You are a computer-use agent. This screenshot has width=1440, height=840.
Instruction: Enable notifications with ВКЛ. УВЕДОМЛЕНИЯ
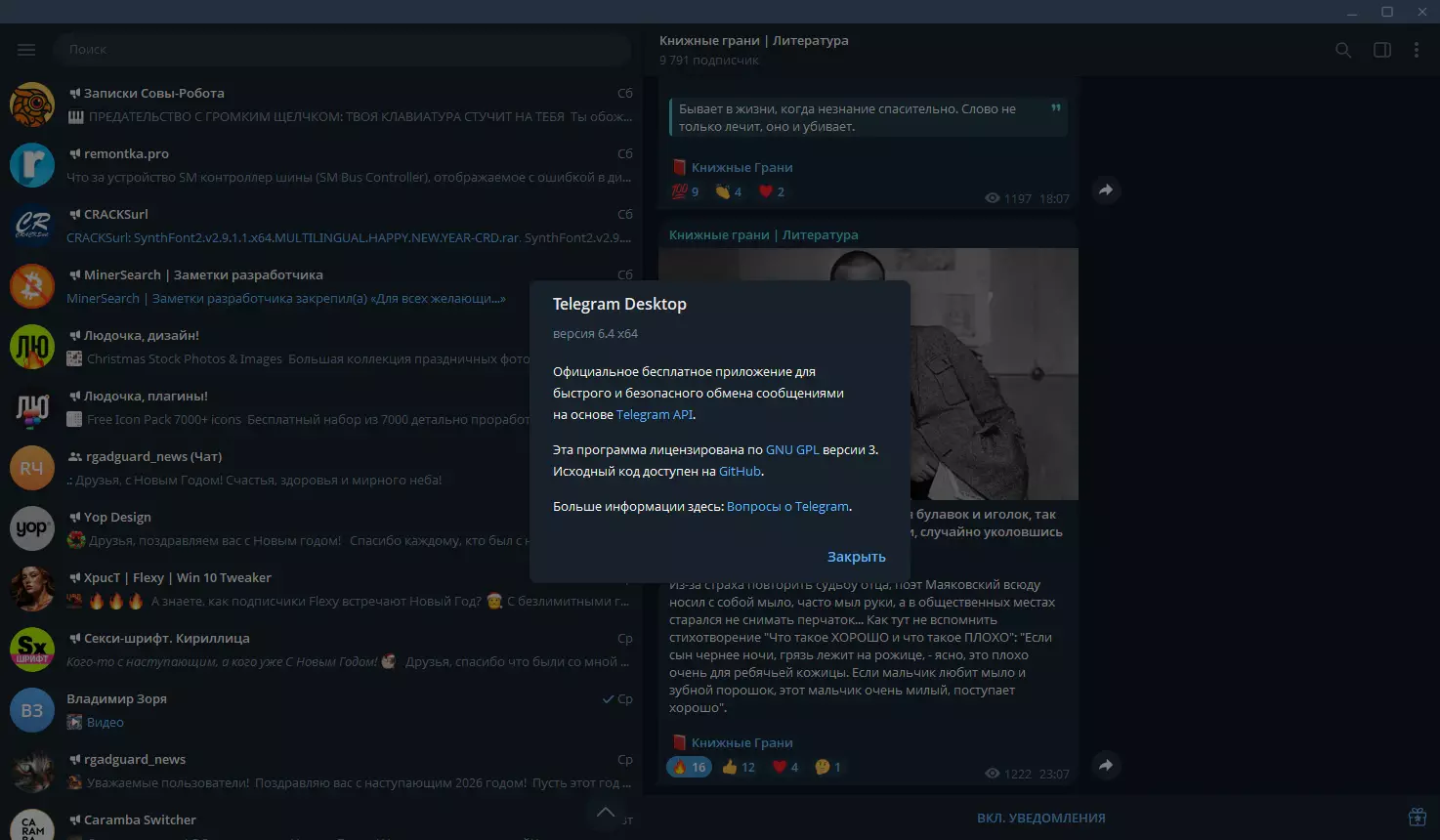coord(1041,819)
